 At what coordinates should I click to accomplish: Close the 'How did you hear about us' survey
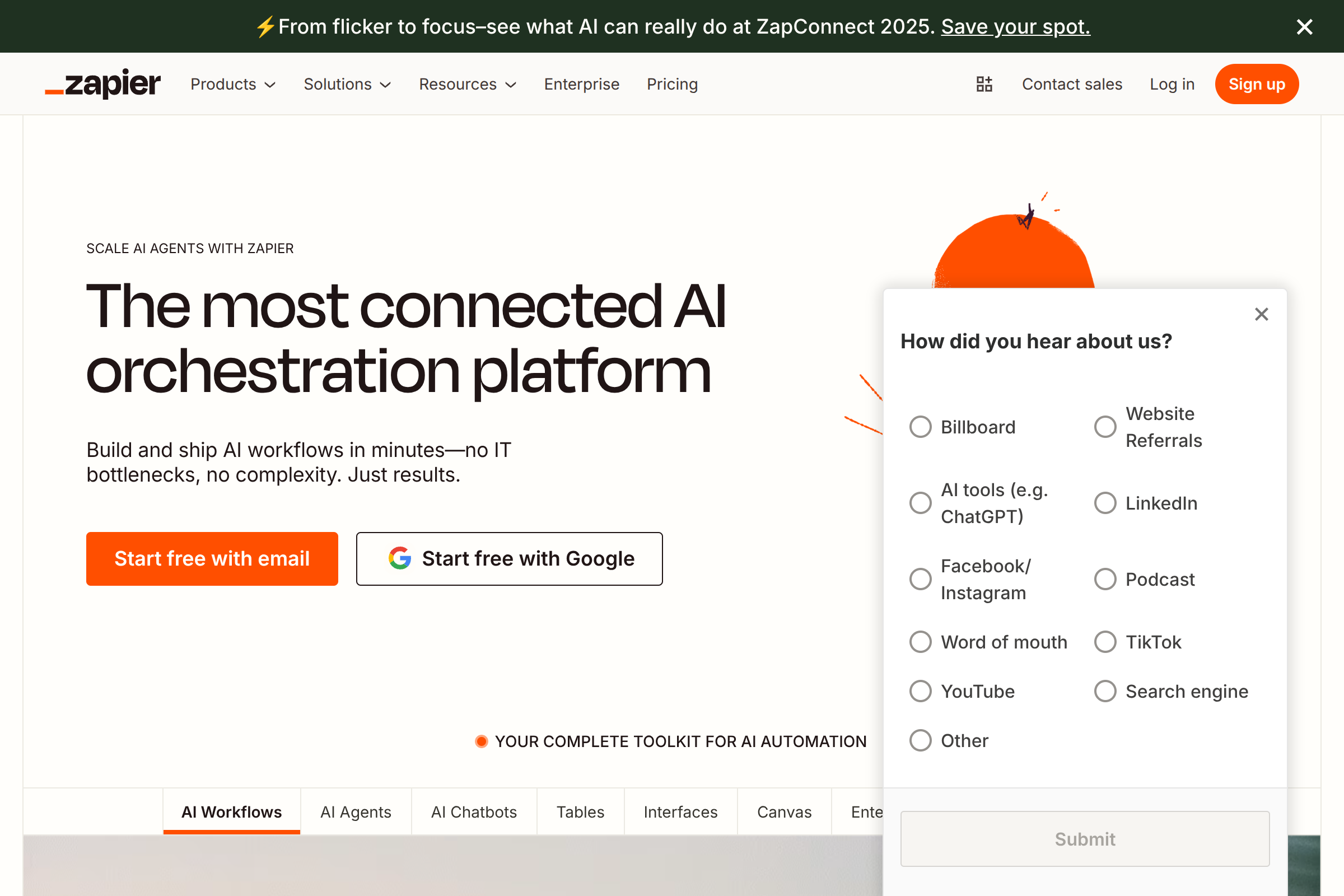pyautogui.click(x=1261, y=314)
